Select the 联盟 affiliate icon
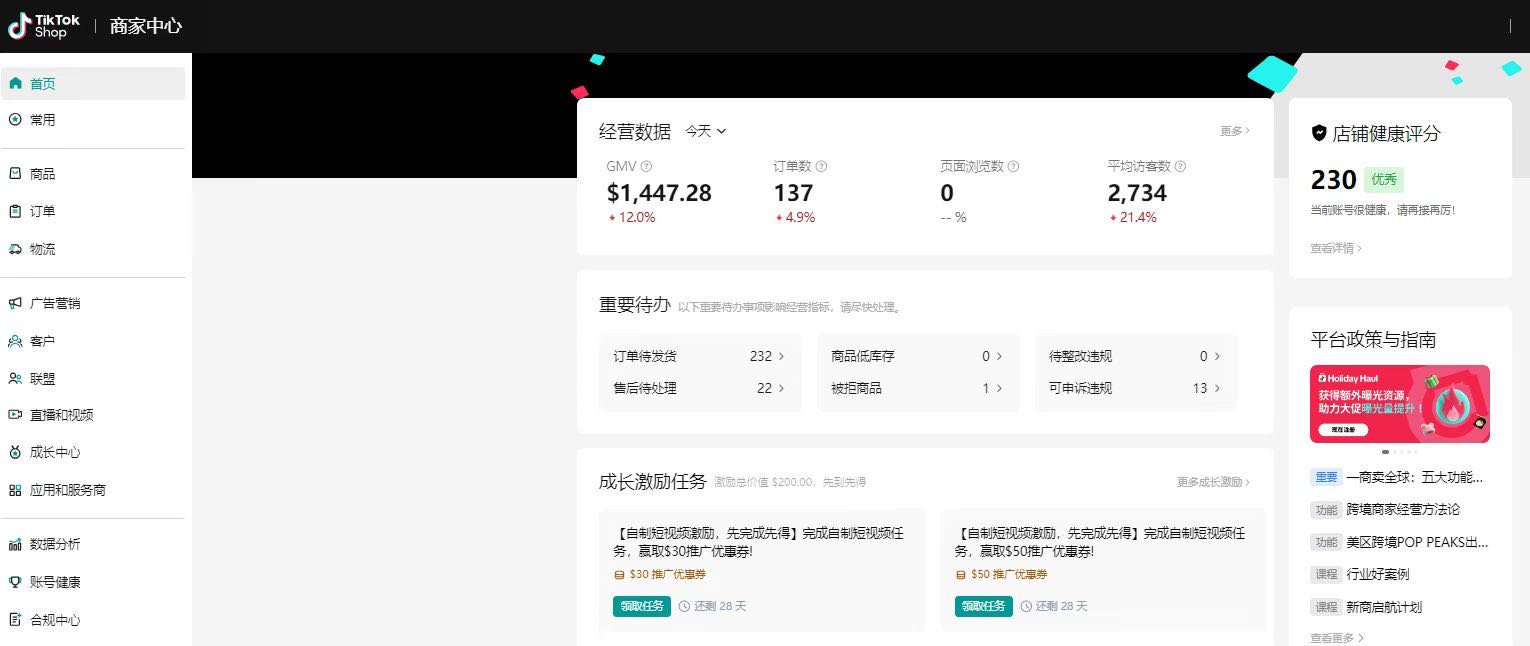 point(16,379)
